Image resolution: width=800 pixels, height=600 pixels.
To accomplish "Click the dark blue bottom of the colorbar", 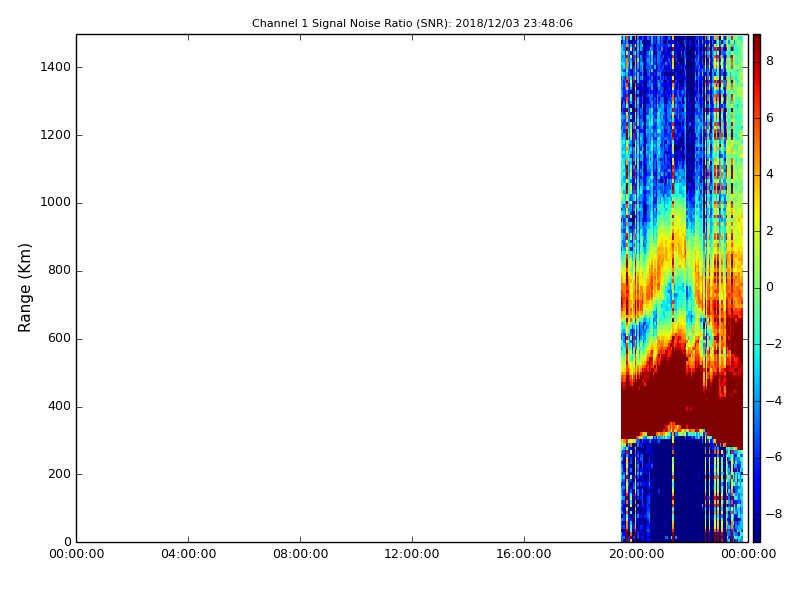I will [x=757, y=528].
